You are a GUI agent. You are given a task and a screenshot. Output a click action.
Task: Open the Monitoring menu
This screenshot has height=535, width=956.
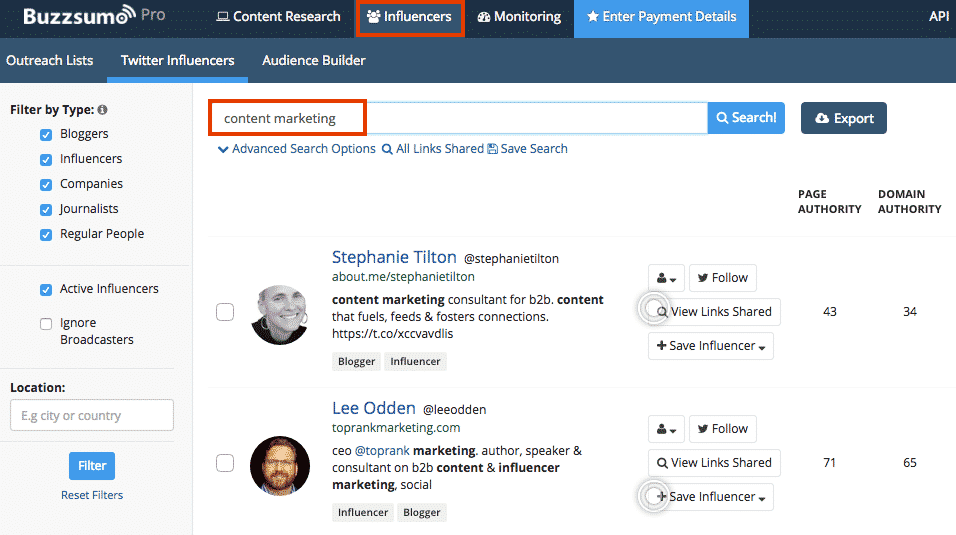point(519,16)
